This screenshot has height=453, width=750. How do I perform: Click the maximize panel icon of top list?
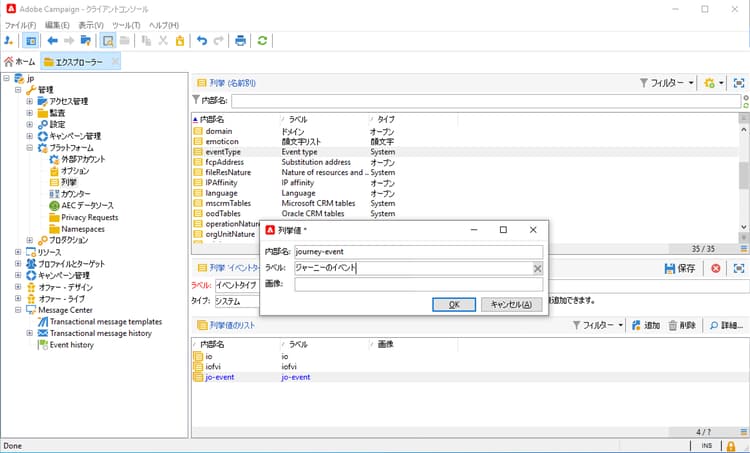[739, 83]
